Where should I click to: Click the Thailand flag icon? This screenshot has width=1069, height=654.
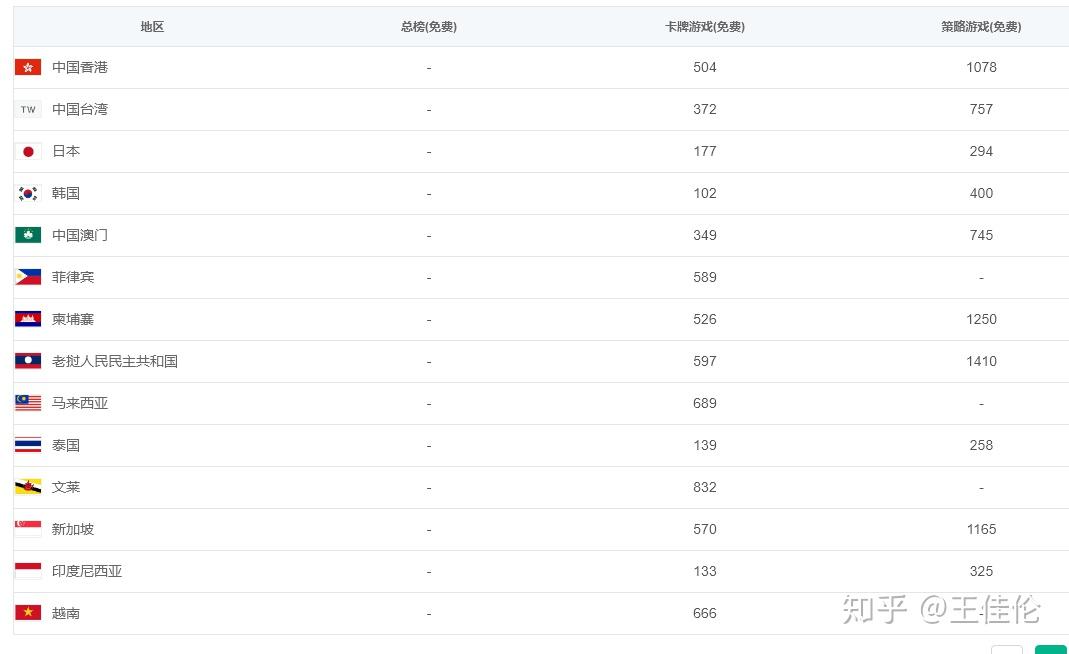tap(28, 445)
